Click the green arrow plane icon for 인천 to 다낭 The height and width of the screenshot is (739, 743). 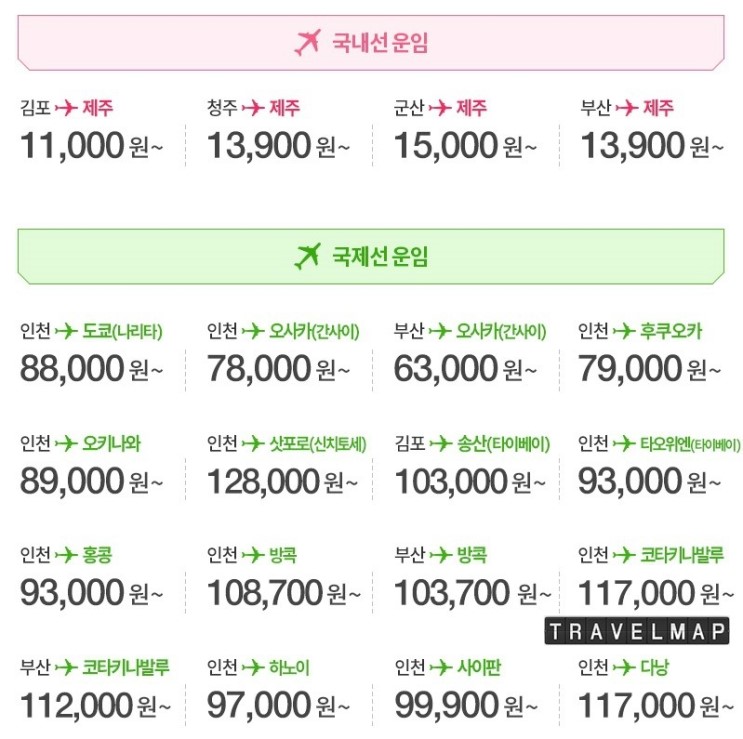click(x=624, y=667)
